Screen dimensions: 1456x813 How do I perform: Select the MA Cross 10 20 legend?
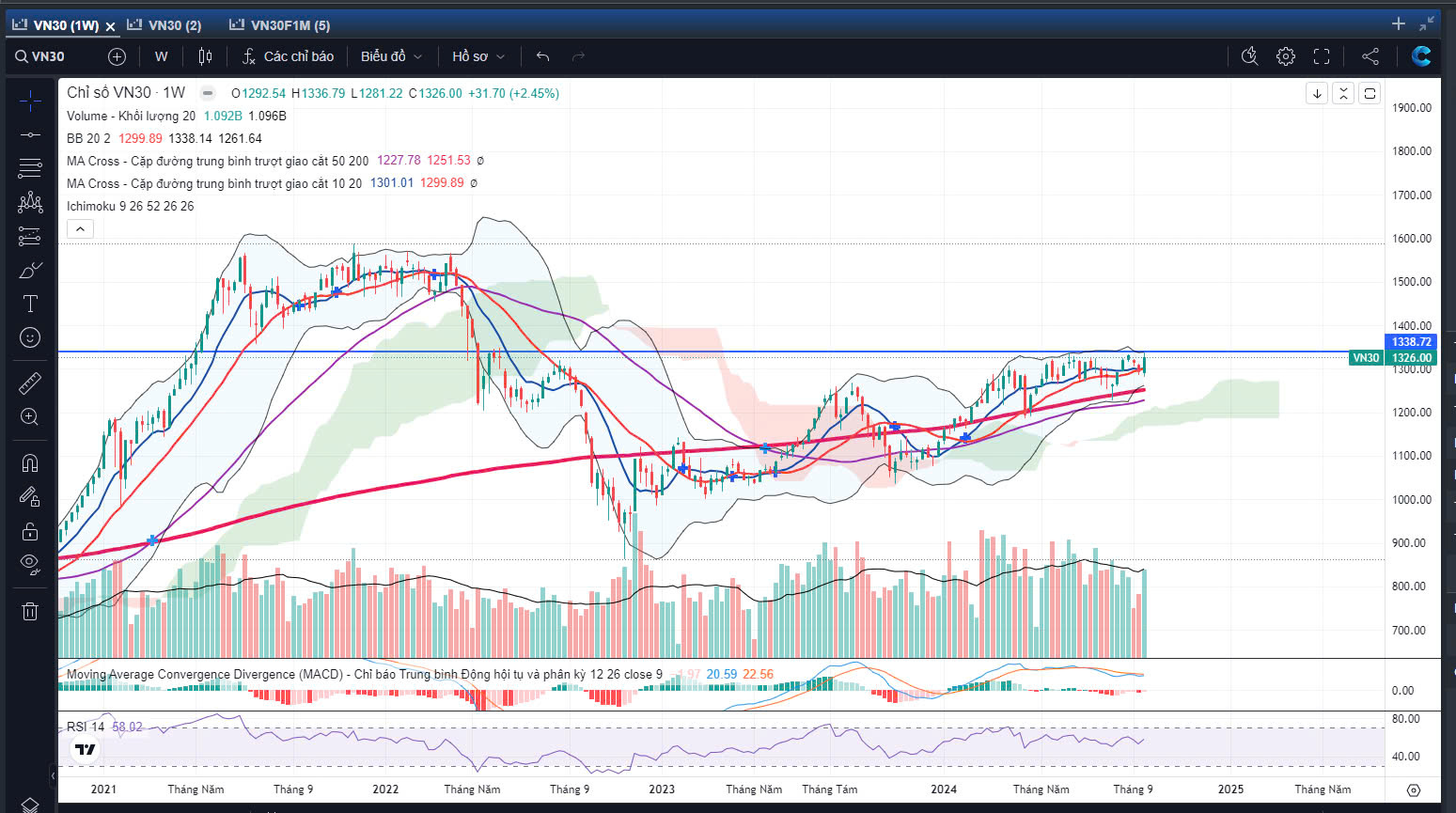[214, 183]
